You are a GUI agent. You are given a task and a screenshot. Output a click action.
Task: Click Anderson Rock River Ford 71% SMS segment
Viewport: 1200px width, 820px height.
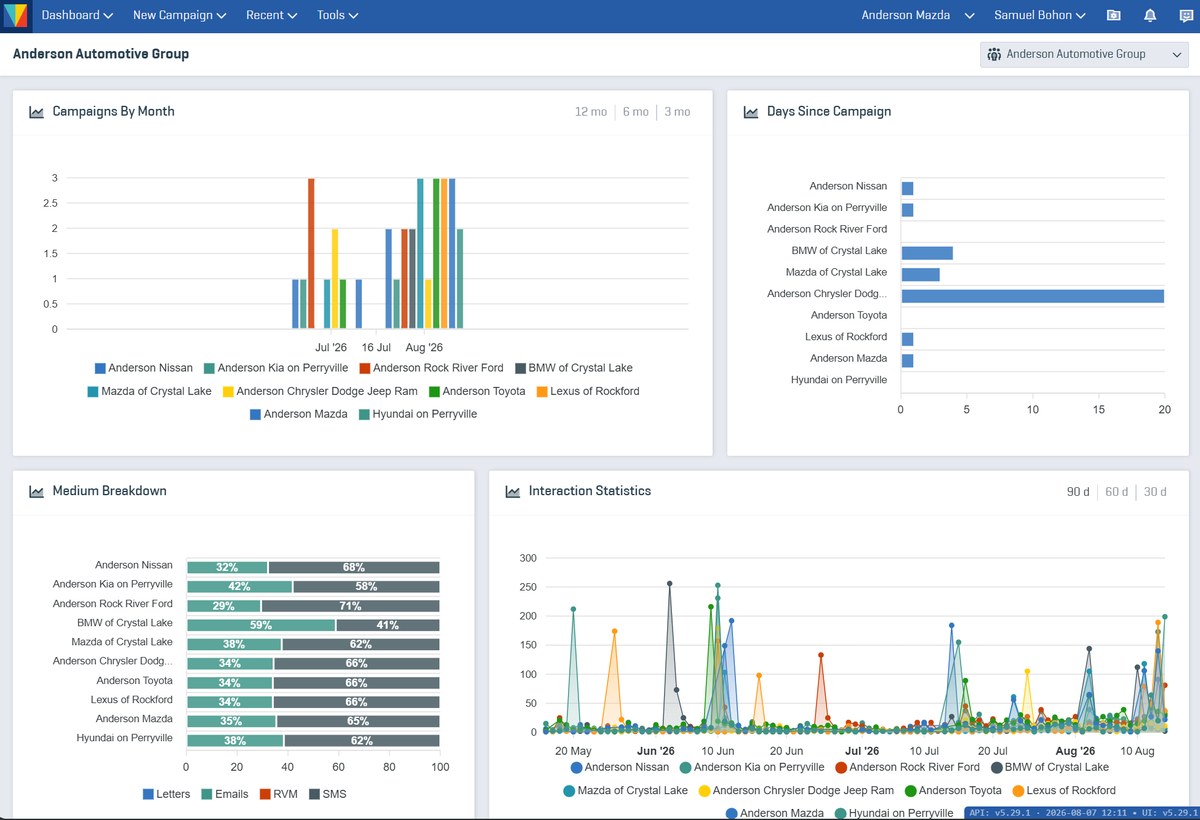pos(350,606)
